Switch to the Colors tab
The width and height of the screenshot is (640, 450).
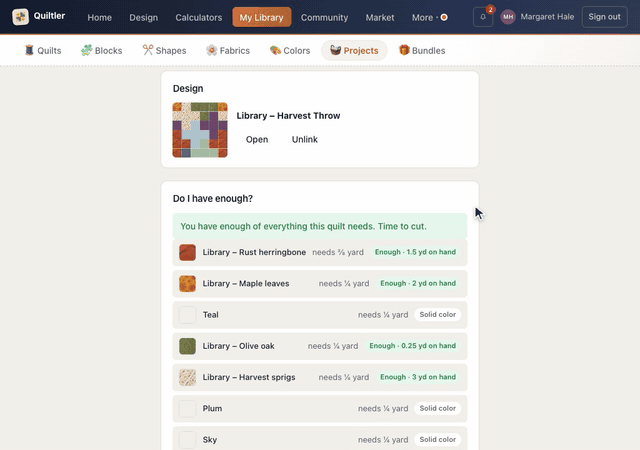point(290,50)
